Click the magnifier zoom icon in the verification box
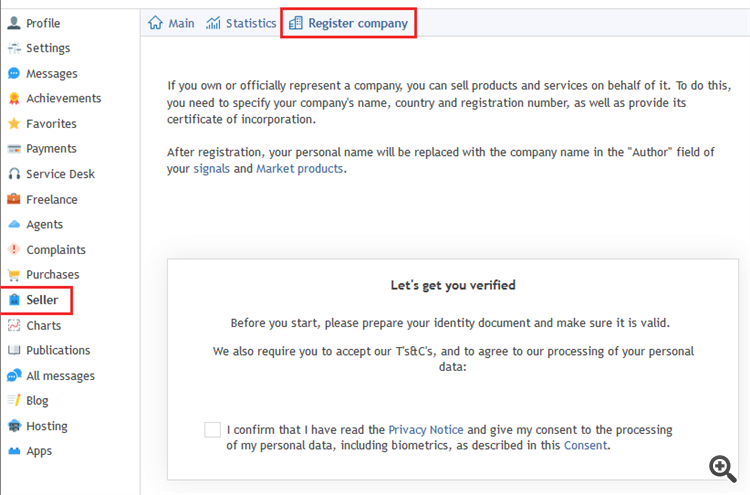The height and width of the screenshot is (495, 750). coord(722,468)
